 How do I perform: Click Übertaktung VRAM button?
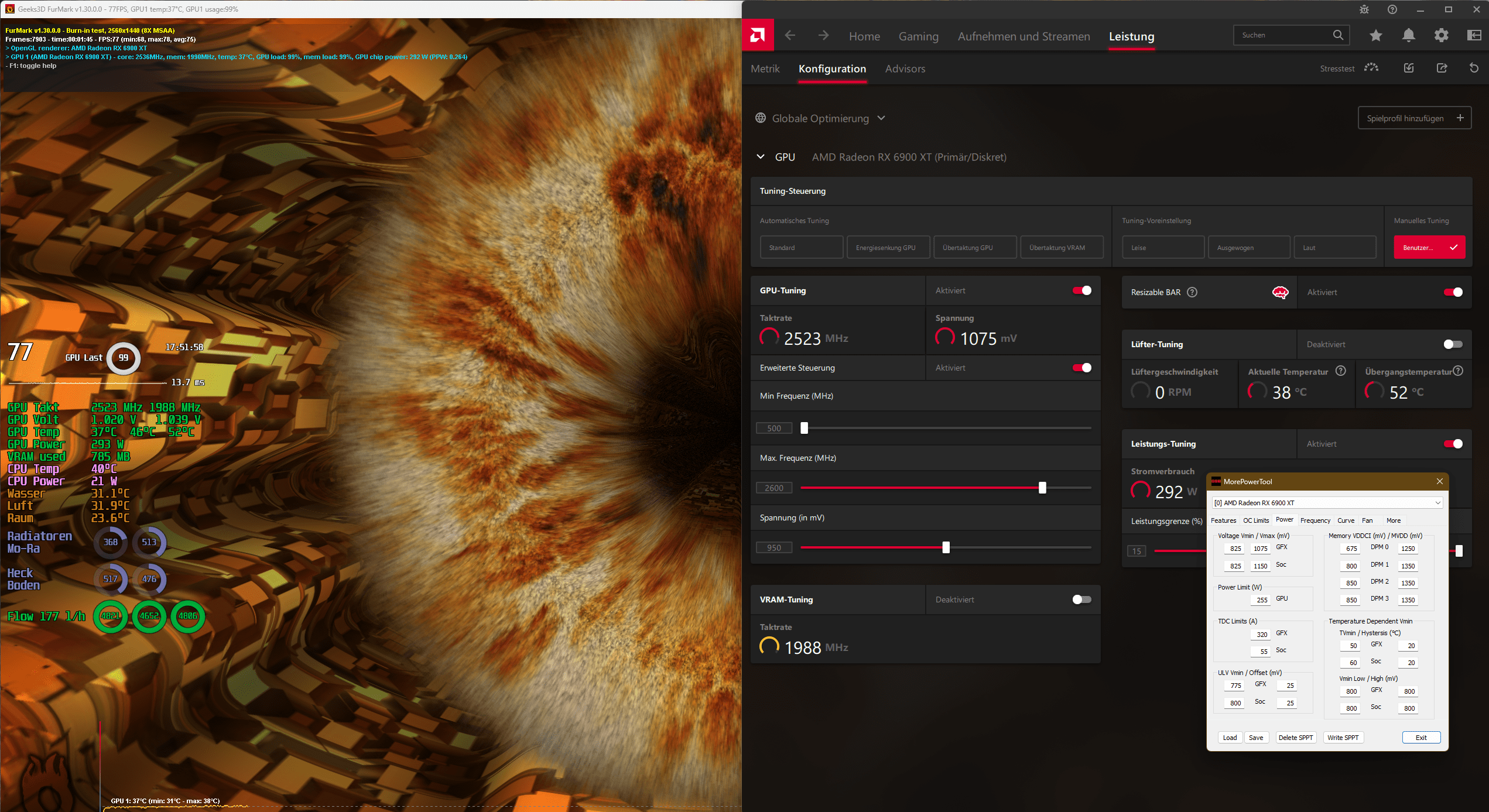1062,247
